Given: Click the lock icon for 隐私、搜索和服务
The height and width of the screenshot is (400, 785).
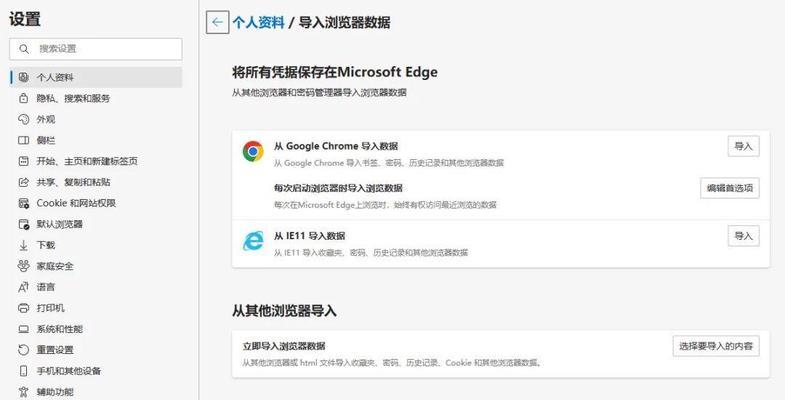Looking at the screenshot, I should 24,98.
